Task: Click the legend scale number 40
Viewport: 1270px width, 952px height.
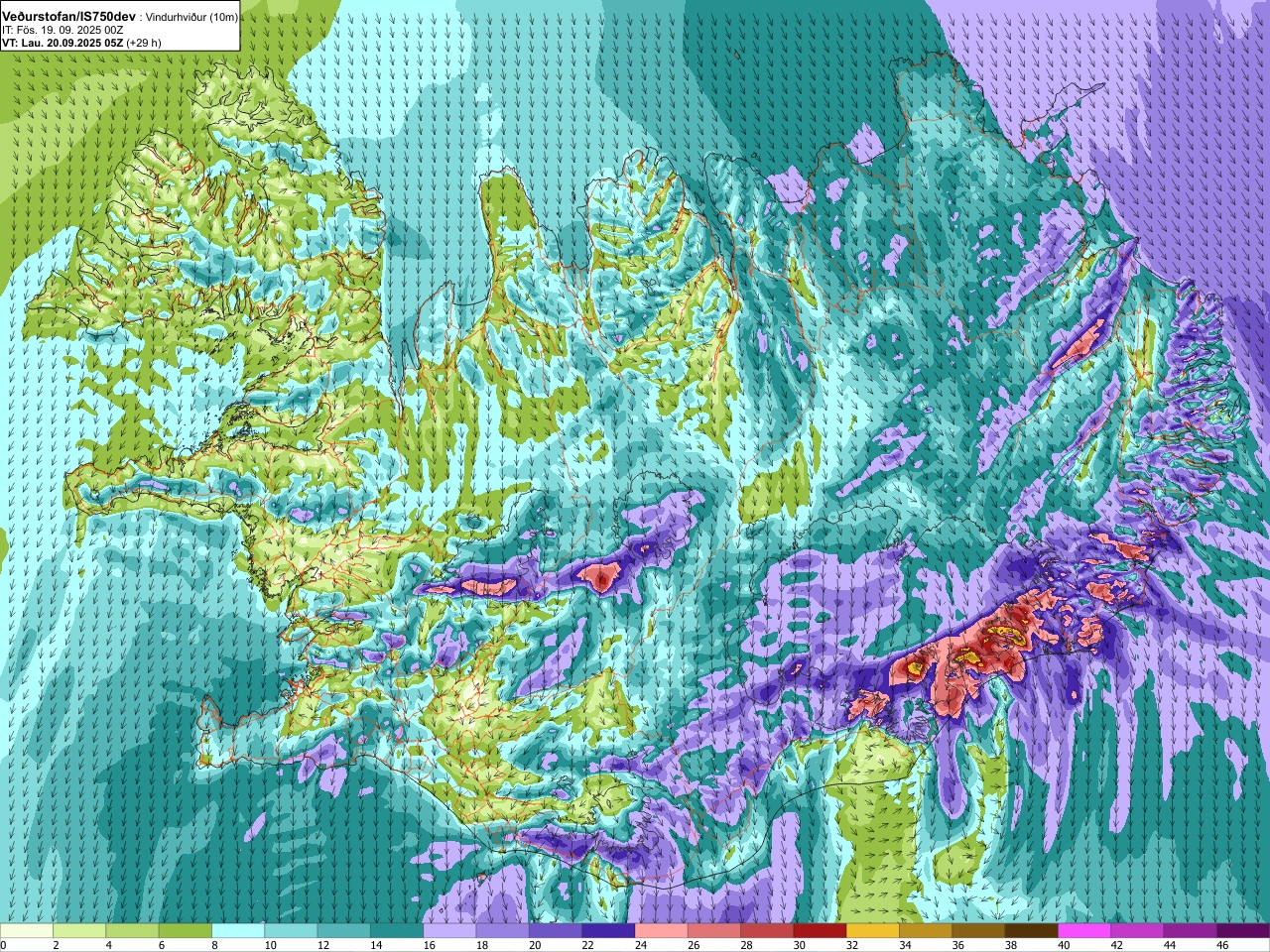Action: point(1065,946)
